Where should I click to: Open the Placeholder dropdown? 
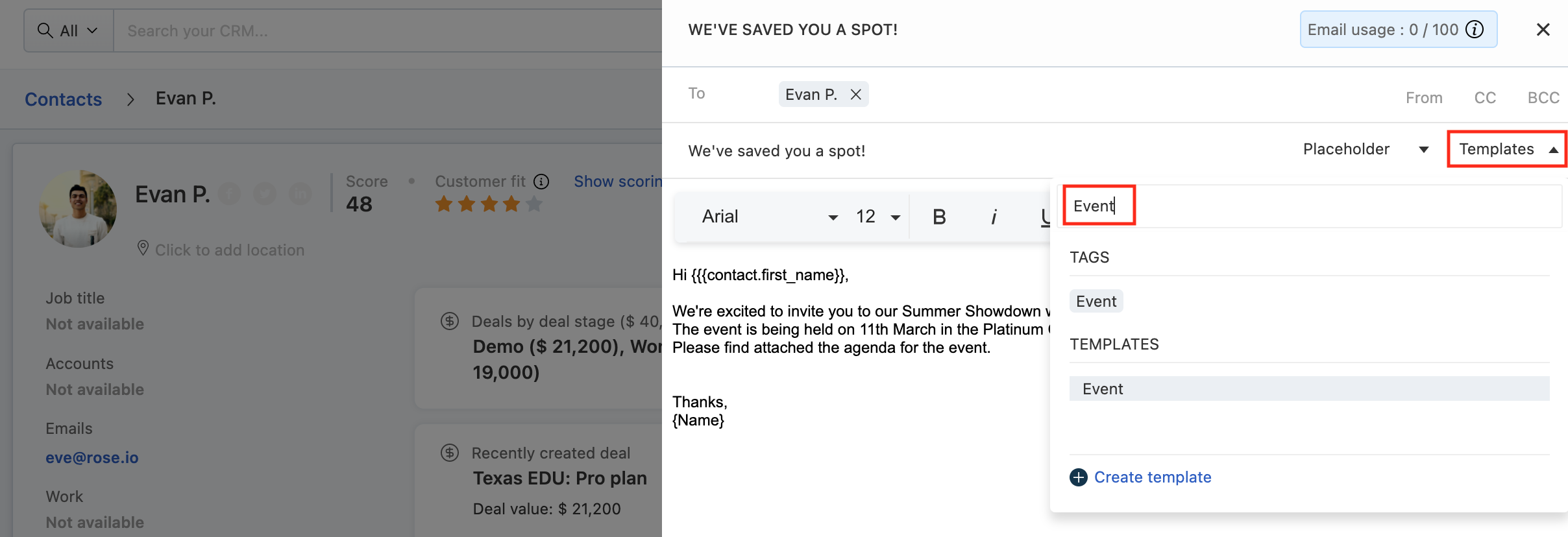point(1365,150)
